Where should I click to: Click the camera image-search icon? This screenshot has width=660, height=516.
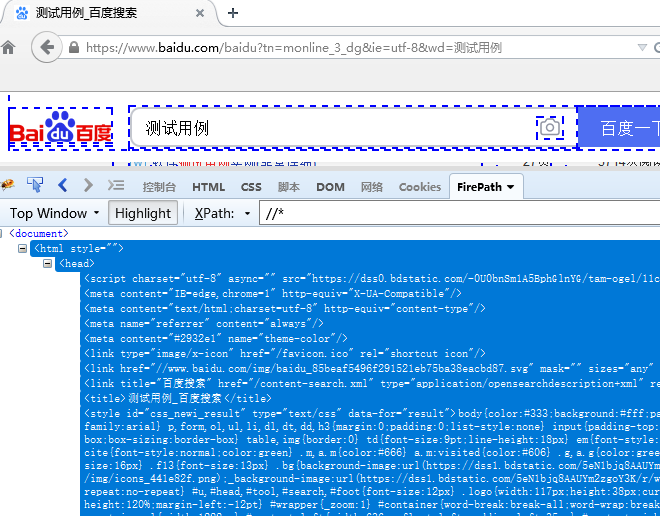point(550,127)
